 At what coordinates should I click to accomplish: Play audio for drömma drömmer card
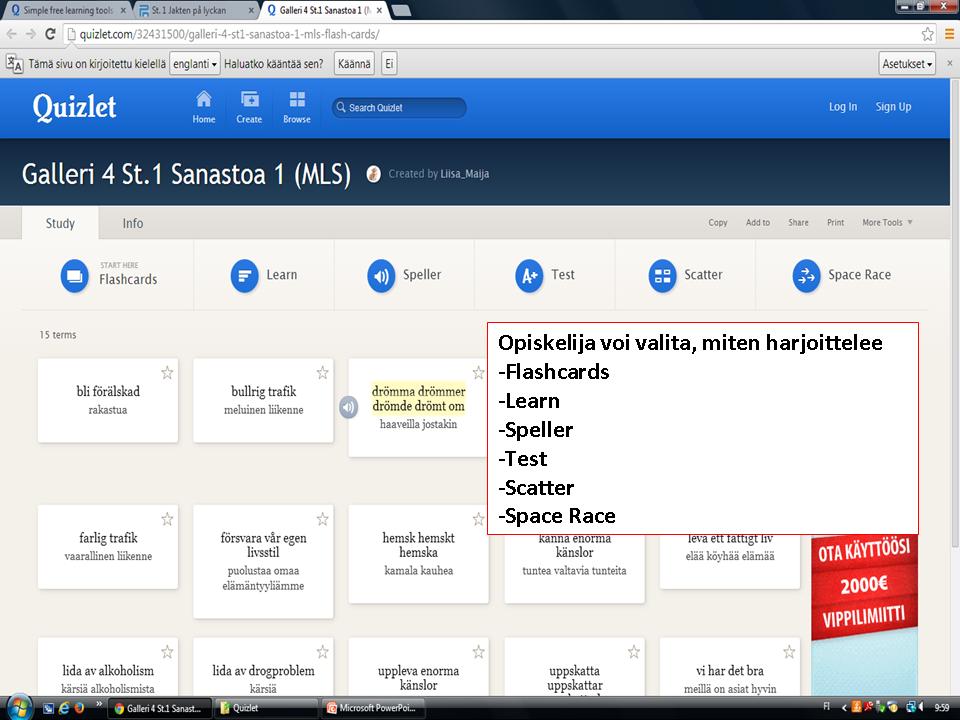pos(348,407)
